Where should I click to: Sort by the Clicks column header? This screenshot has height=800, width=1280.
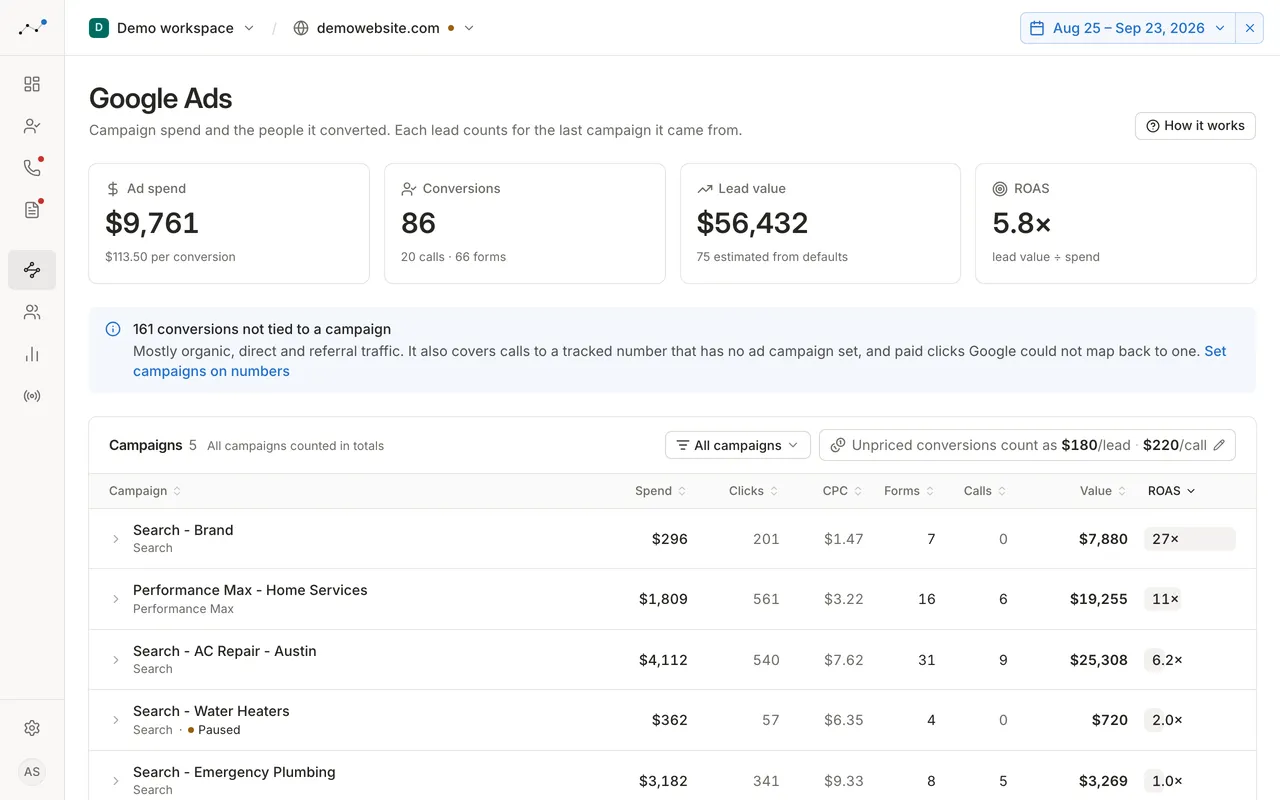tap(754, 491)
